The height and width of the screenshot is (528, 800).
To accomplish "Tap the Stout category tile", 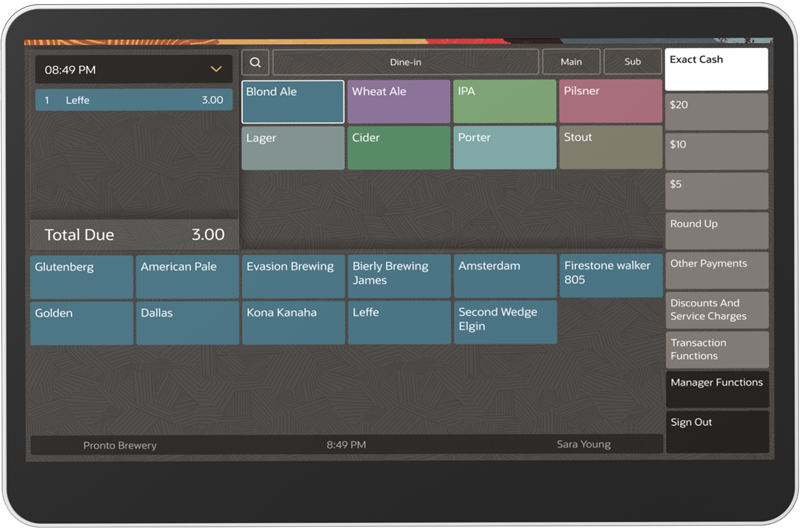I will [610, 148].
